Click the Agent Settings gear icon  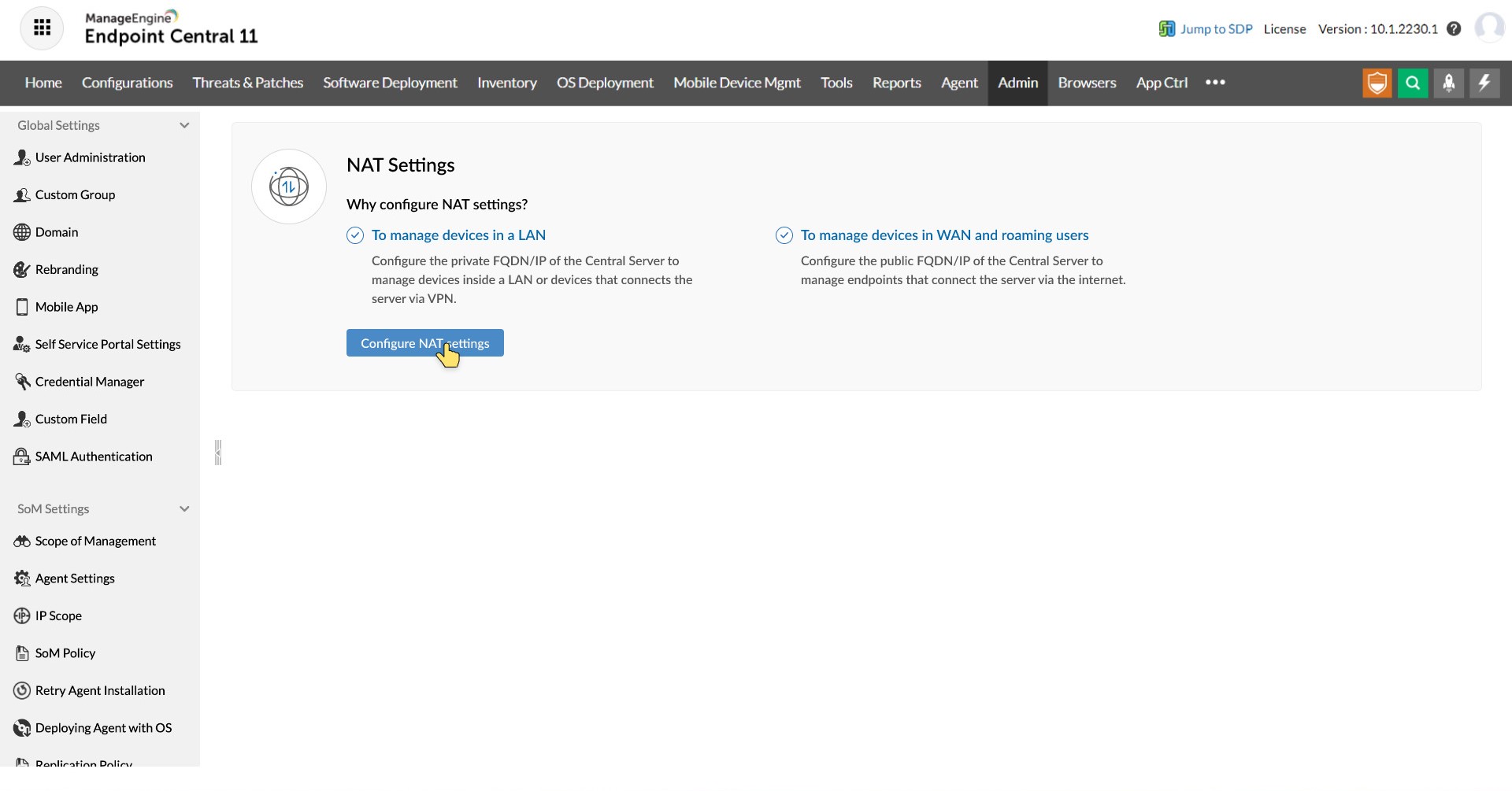[22, 578]
